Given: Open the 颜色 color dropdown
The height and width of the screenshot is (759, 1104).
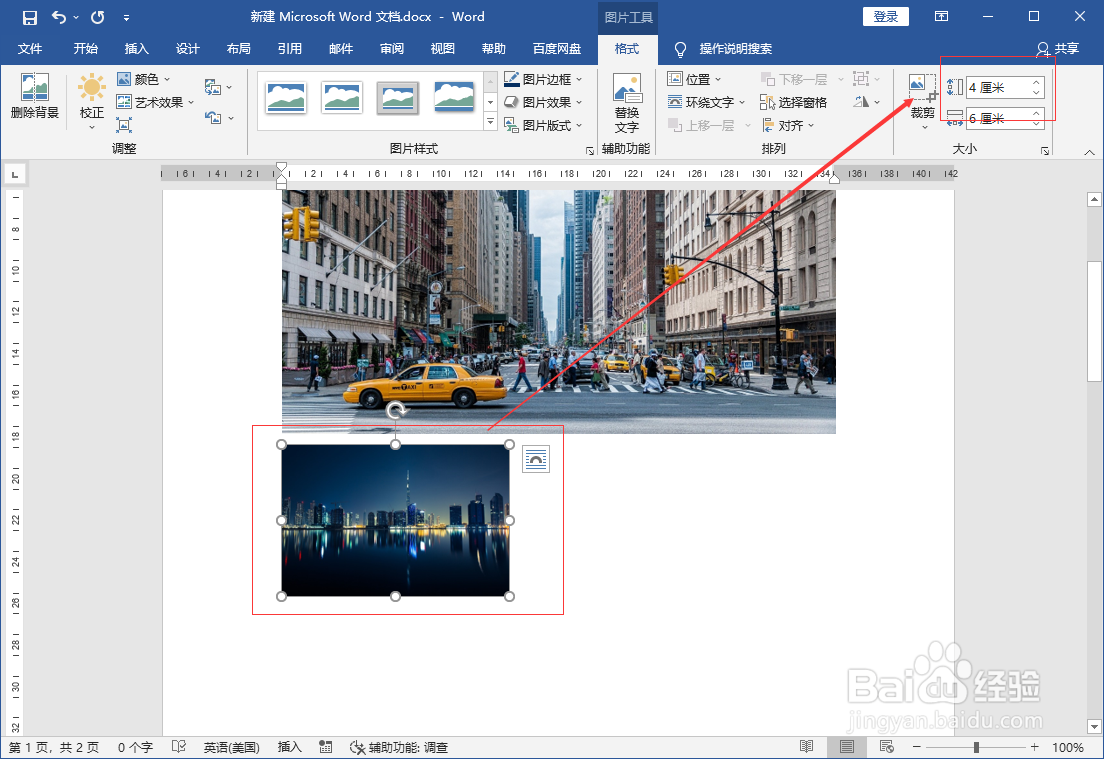Looking at the screenshot, I should tap(144, 79).
